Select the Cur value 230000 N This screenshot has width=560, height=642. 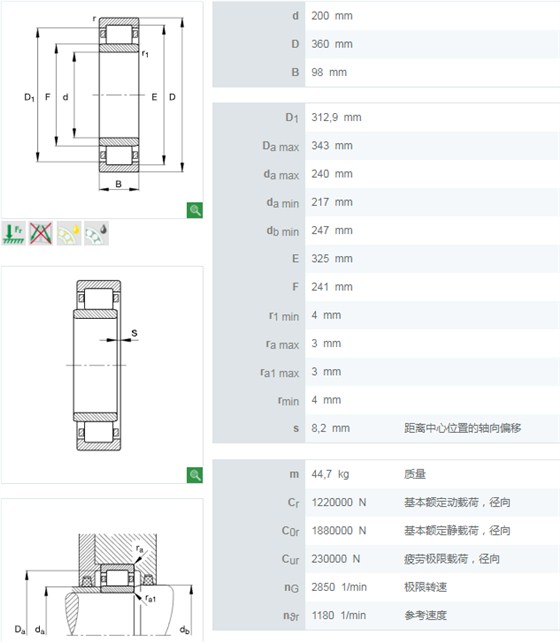coord(336,559)
